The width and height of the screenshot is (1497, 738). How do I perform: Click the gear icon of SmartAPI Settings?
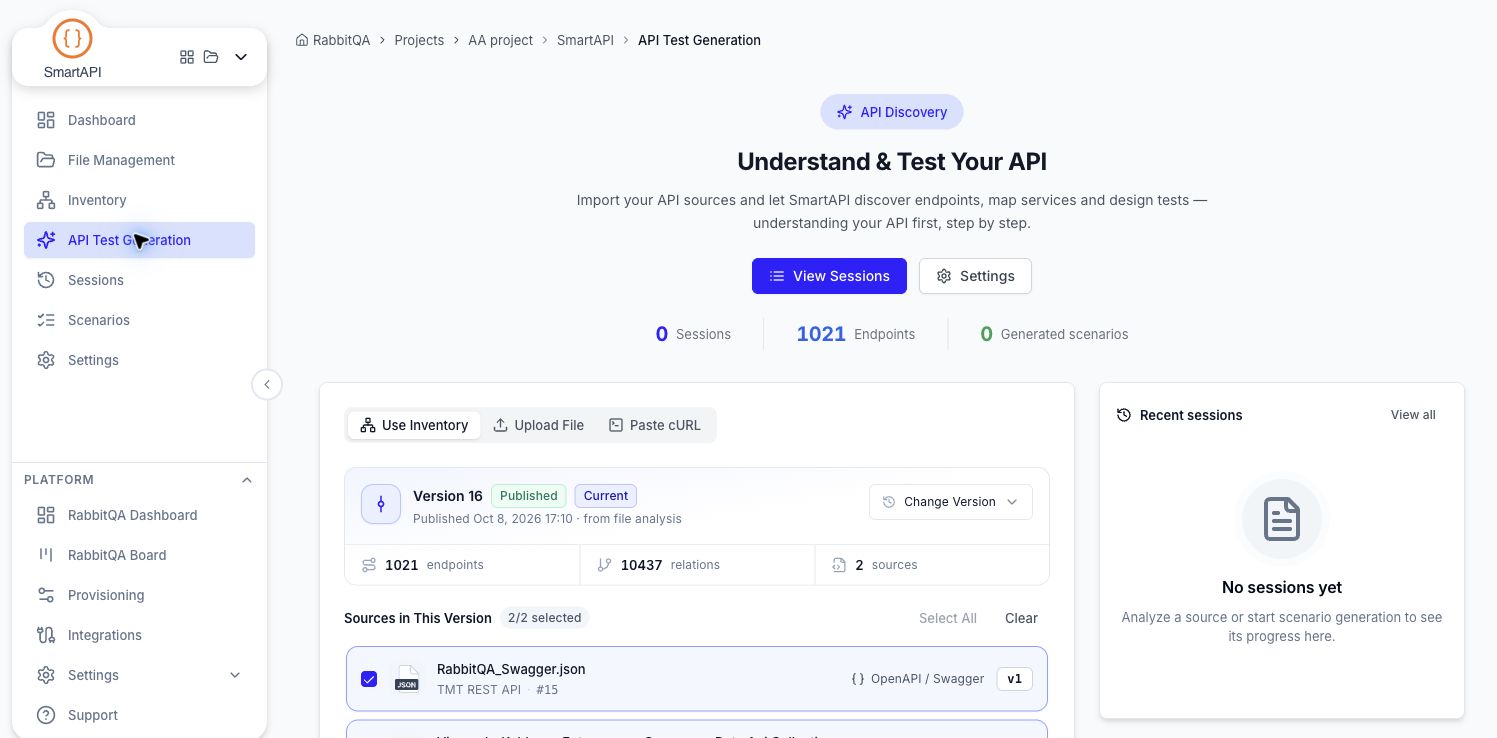click(46, 360)
